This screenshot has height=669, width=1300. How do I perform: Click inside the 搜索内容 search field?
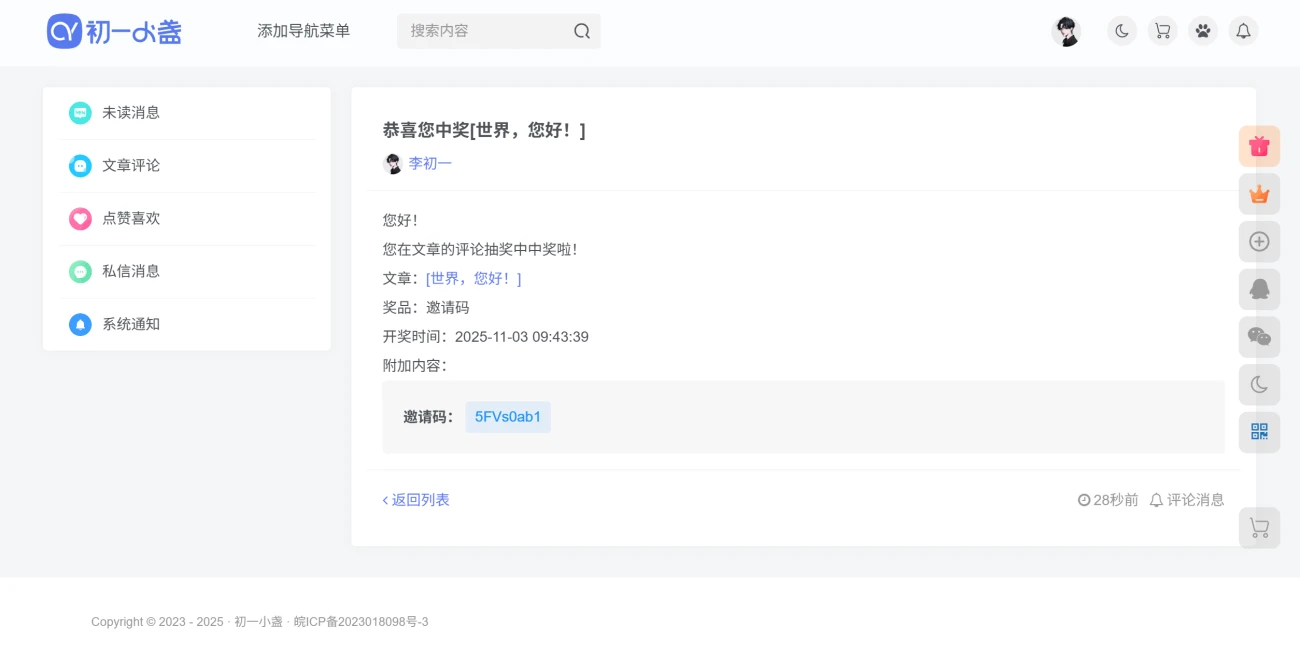tap(470, 31)
